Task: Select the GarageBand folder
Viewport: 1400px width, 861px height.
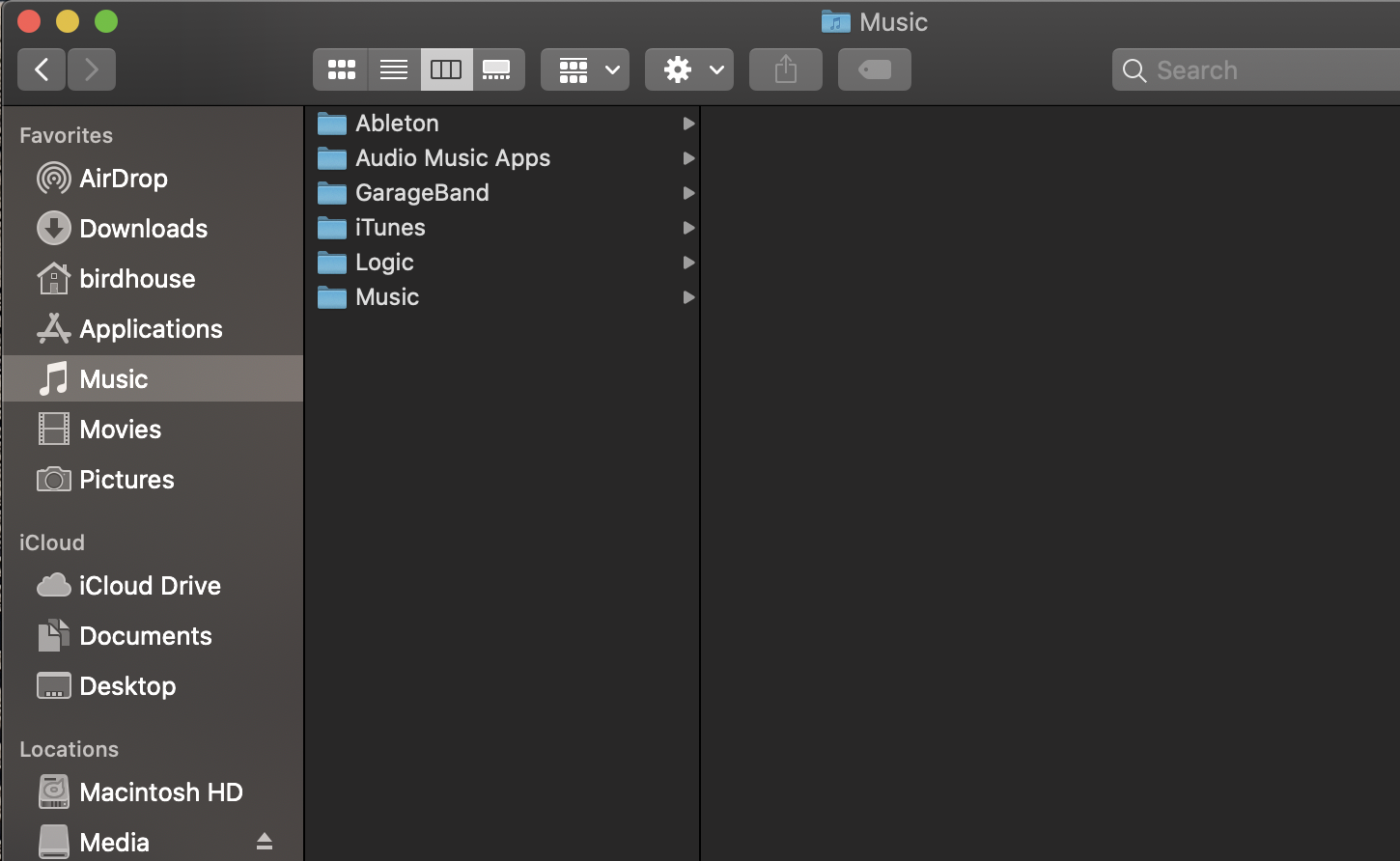Action: coord(502,193)
